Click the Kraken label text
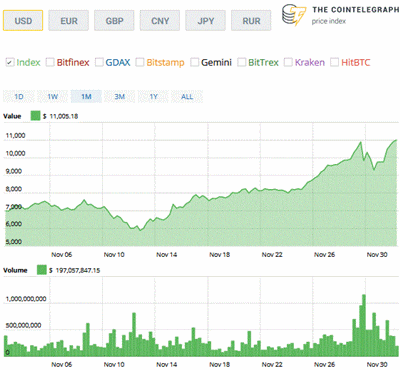 (310, 62)
